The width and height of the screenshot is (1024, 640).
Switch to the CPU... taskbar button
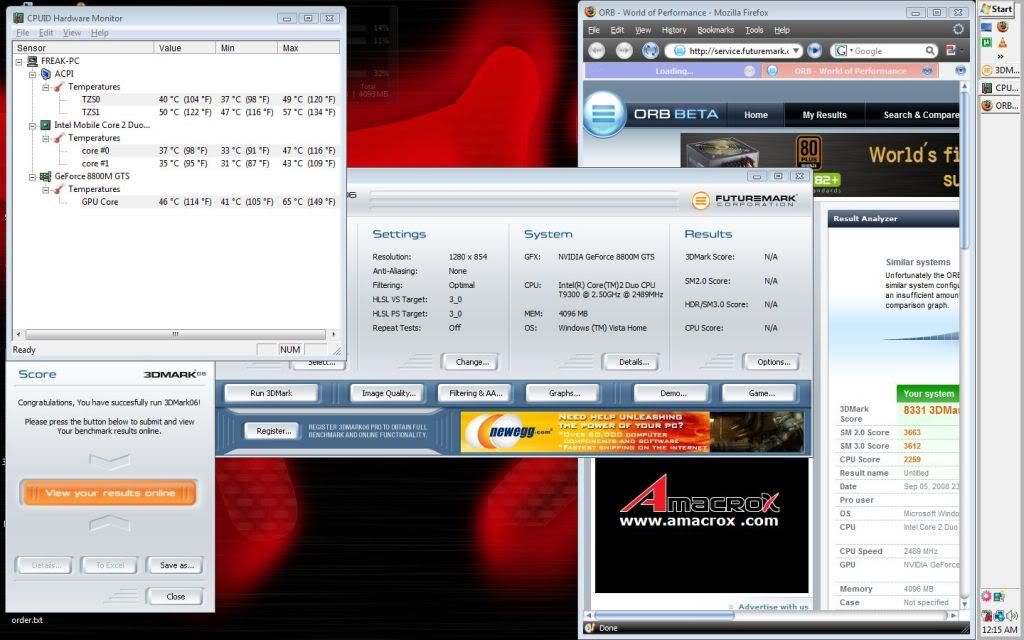point(999,88)
